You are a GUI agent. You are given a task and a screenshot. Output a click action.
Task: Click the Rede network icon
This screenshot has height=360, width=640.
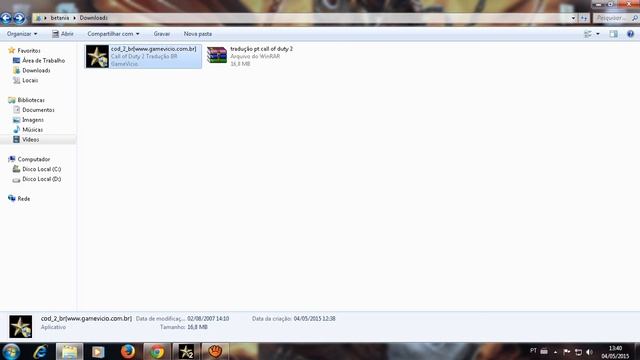(11, 198)
